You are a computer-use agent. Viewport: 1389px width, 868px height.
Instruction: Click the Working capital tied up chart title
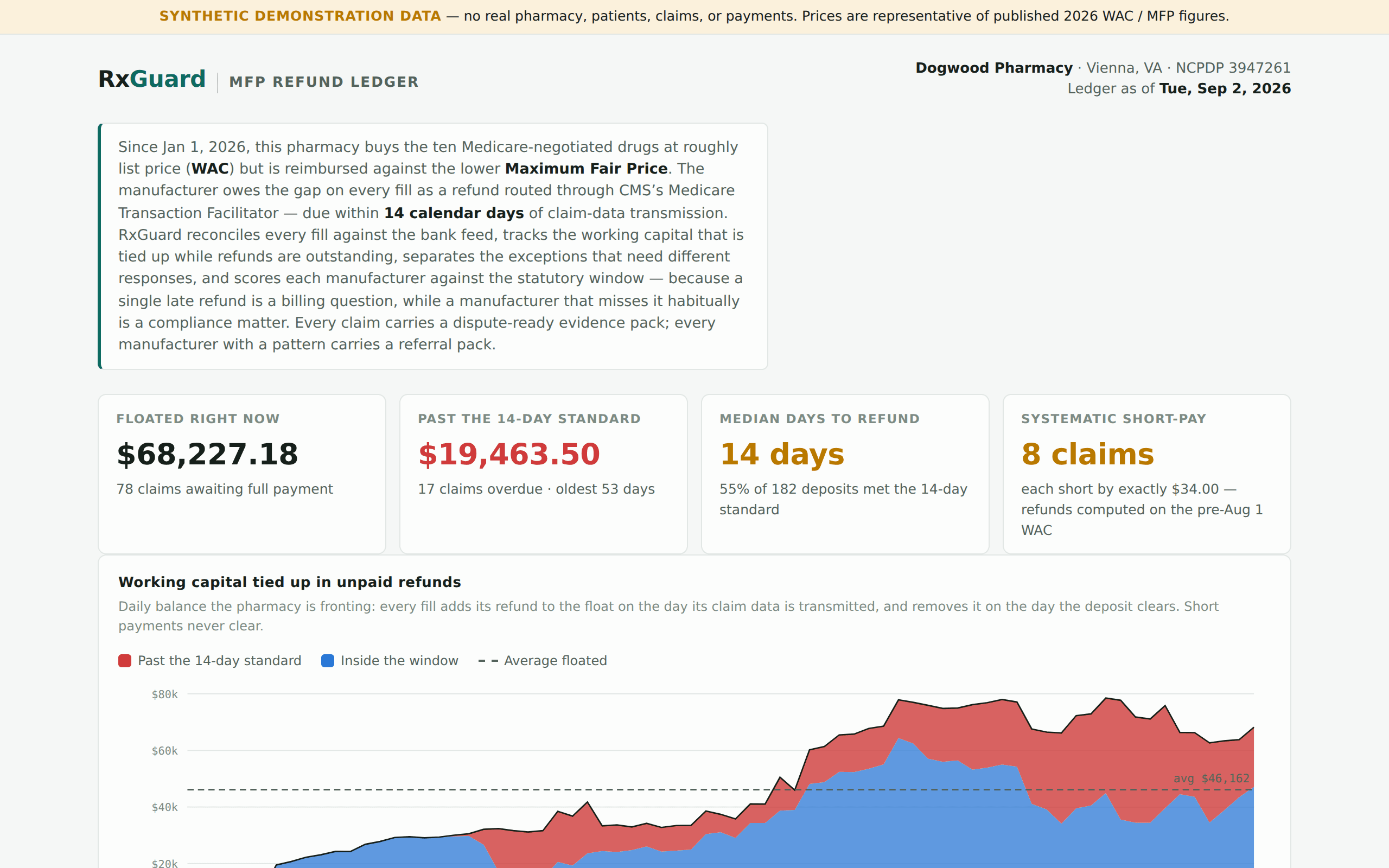click(x=289, y=582)
